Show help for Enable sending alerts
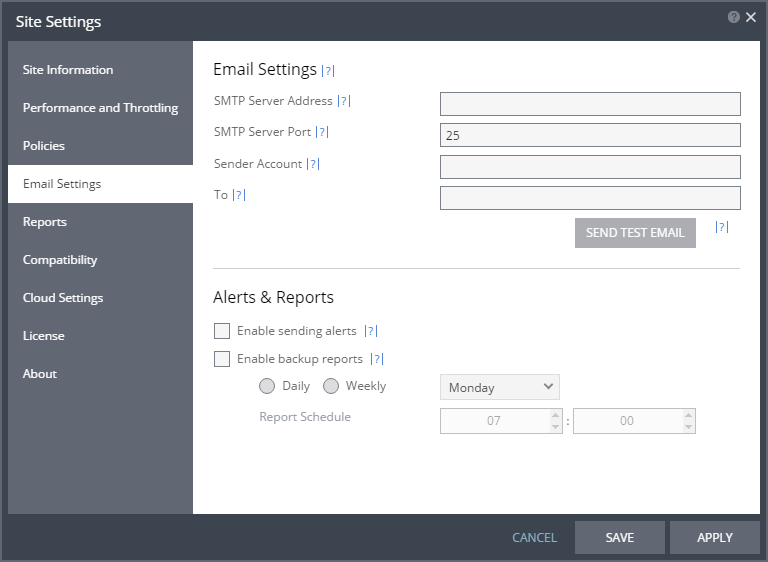The height and width of the screenshot is (562, 768). (x=371, y=331)
